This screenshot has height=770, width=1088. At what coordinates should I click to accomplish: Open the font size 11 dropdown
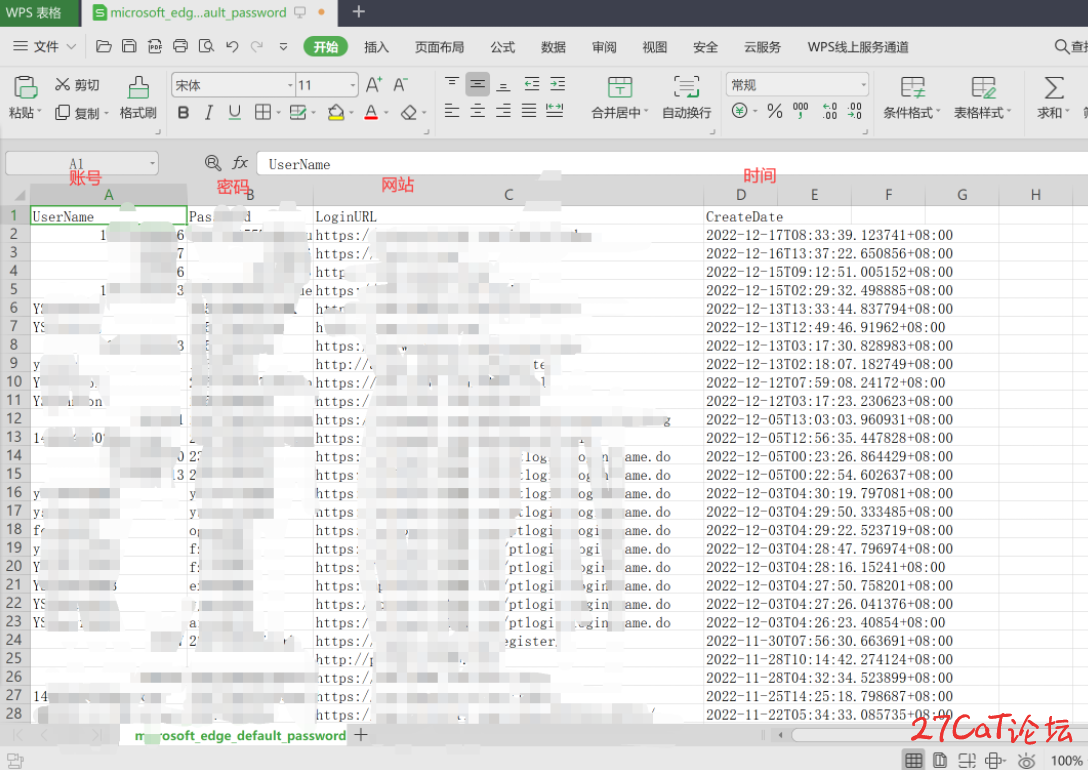point(352,85)
